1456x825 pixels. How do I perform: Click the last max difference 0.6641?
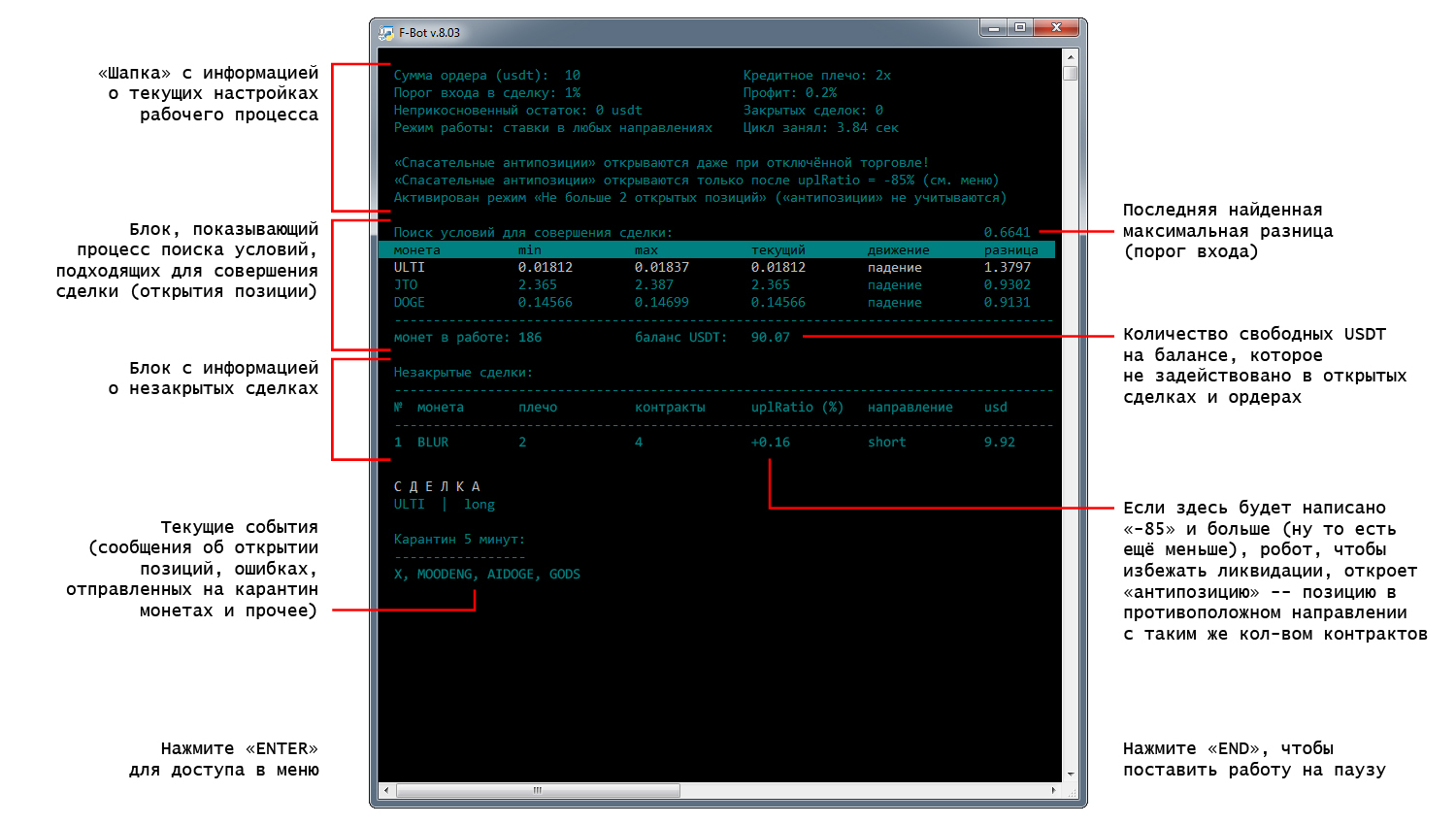click(1008, 233)
